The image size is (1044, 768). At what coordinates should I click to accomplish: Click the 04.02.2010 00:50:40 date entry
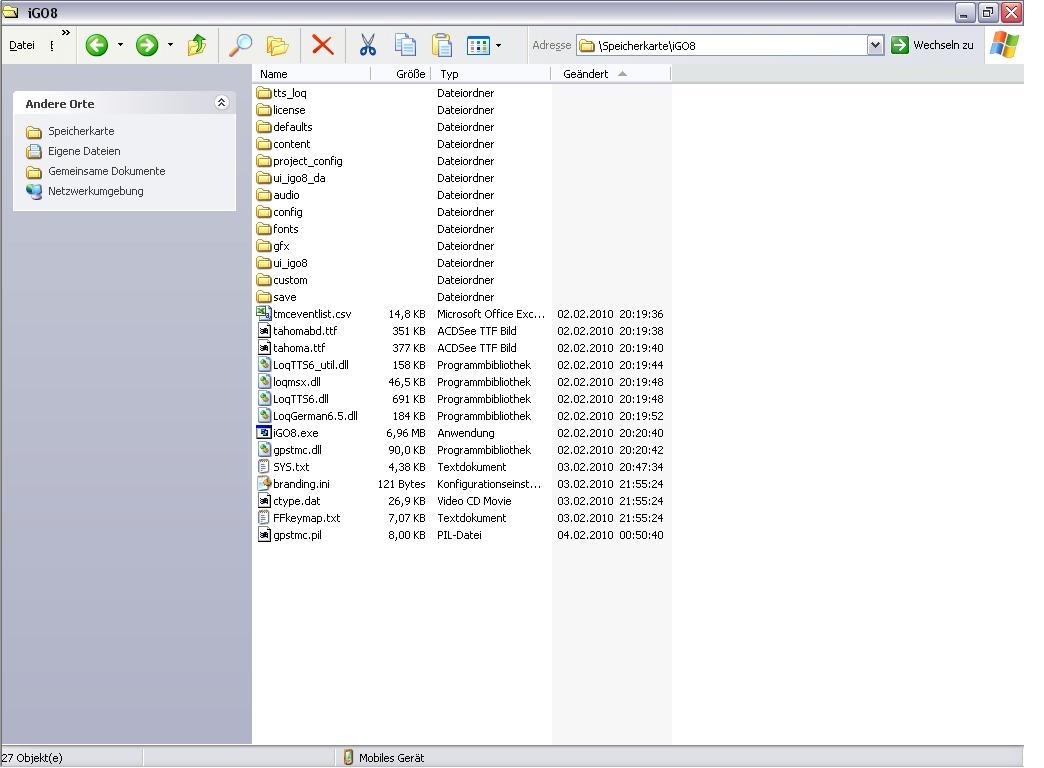pyautogui.click(x=610, y=534)
